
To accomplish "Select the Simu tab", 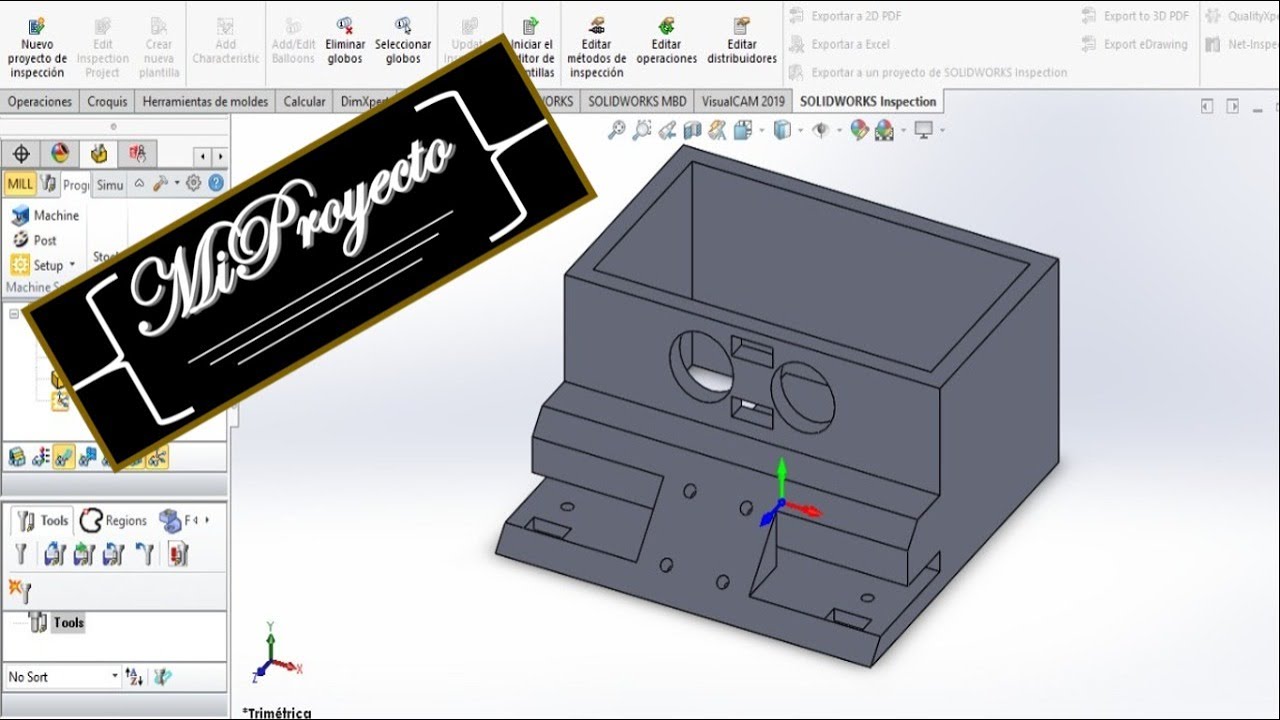I will (110, 184).
